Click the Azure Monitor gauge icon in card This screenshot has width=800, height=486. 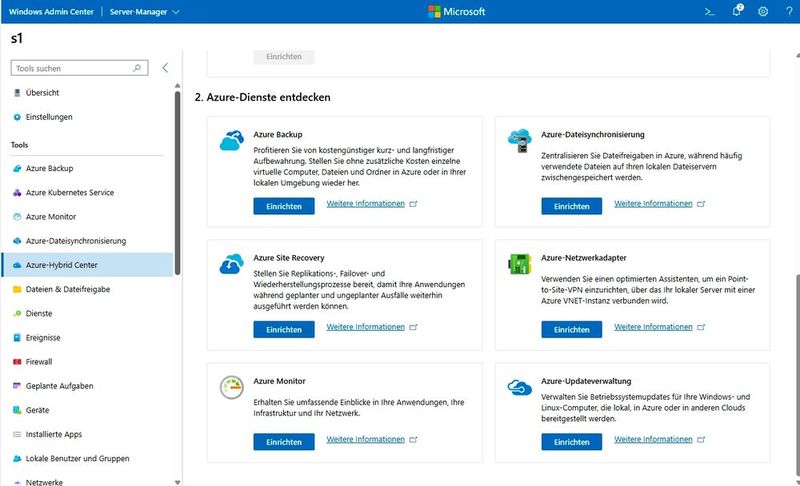[x=231, y=388]
